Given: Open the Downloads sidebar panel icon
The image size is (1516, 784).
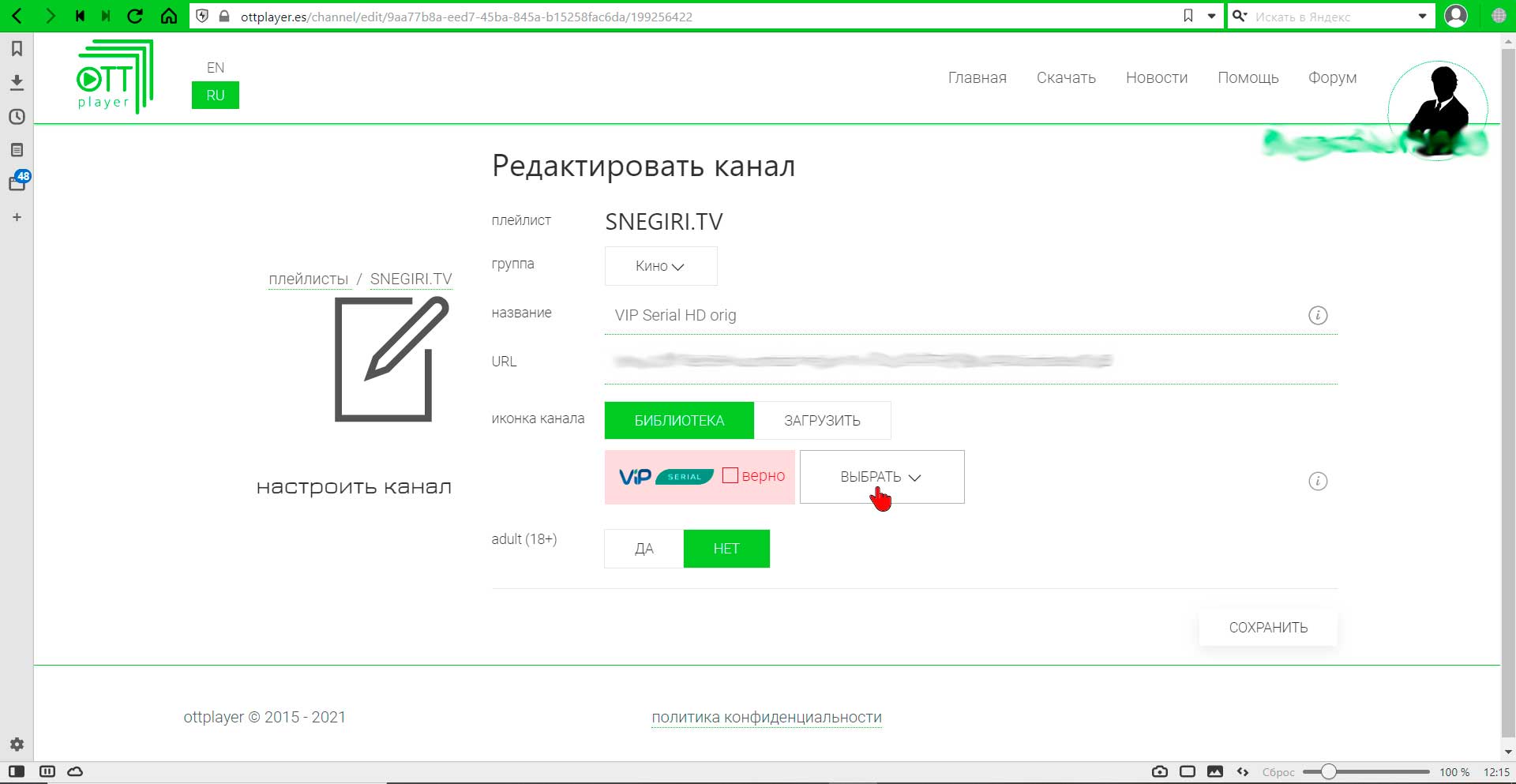Looking at the screenshot, I should tap(17, 82).
